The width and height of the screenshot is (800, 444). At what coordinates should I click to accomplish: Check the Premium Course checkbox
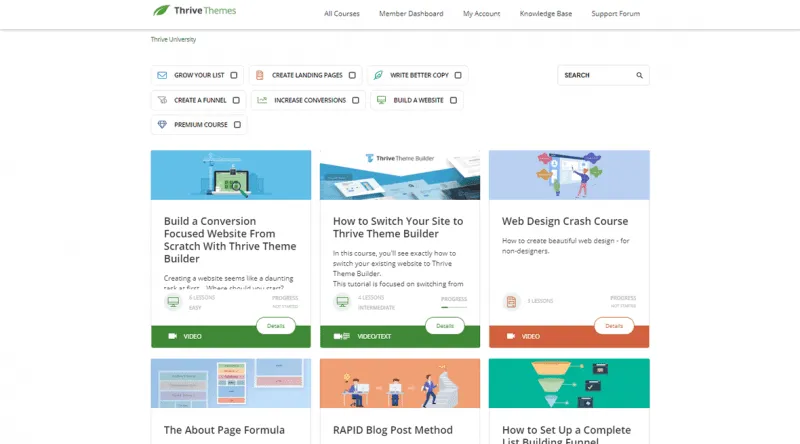(237, 125)
